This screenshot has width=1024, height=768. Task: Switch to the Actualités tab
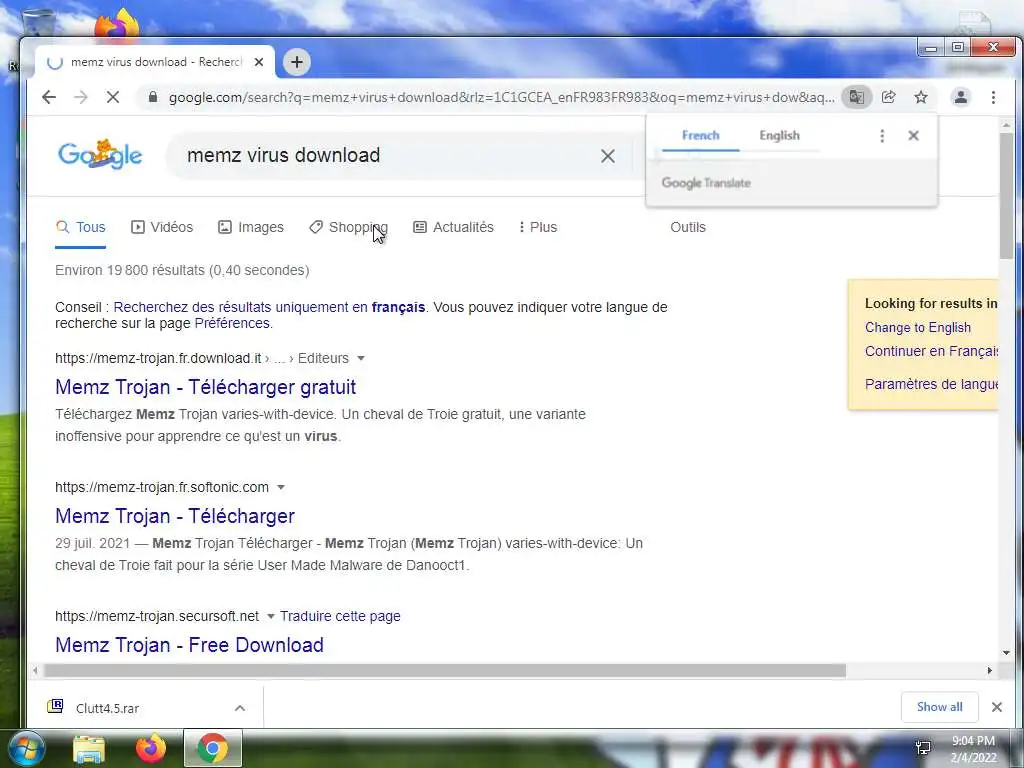[x=453, y=227]
